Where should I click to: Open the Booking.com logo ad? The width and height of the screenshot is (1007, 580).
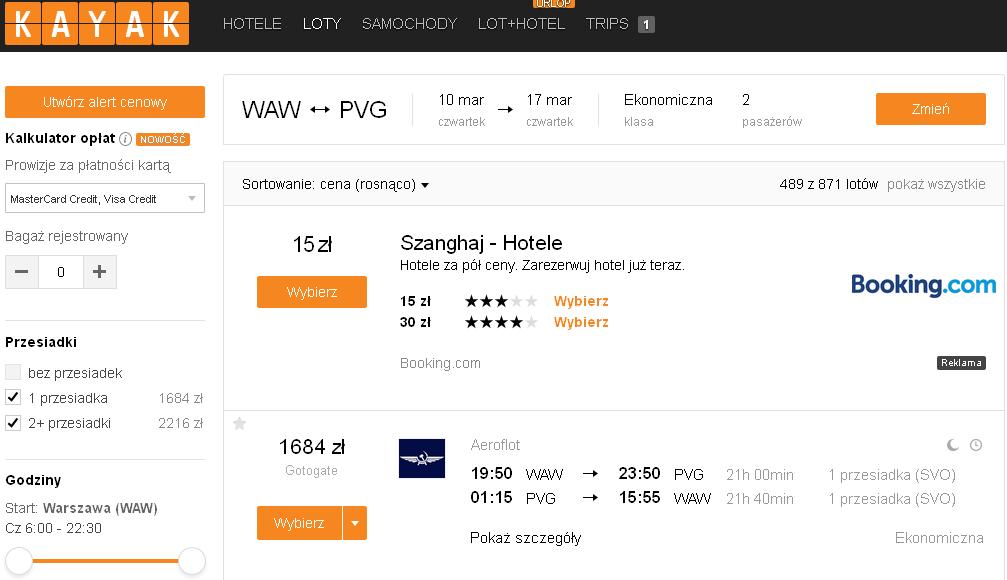pos(924,285)
